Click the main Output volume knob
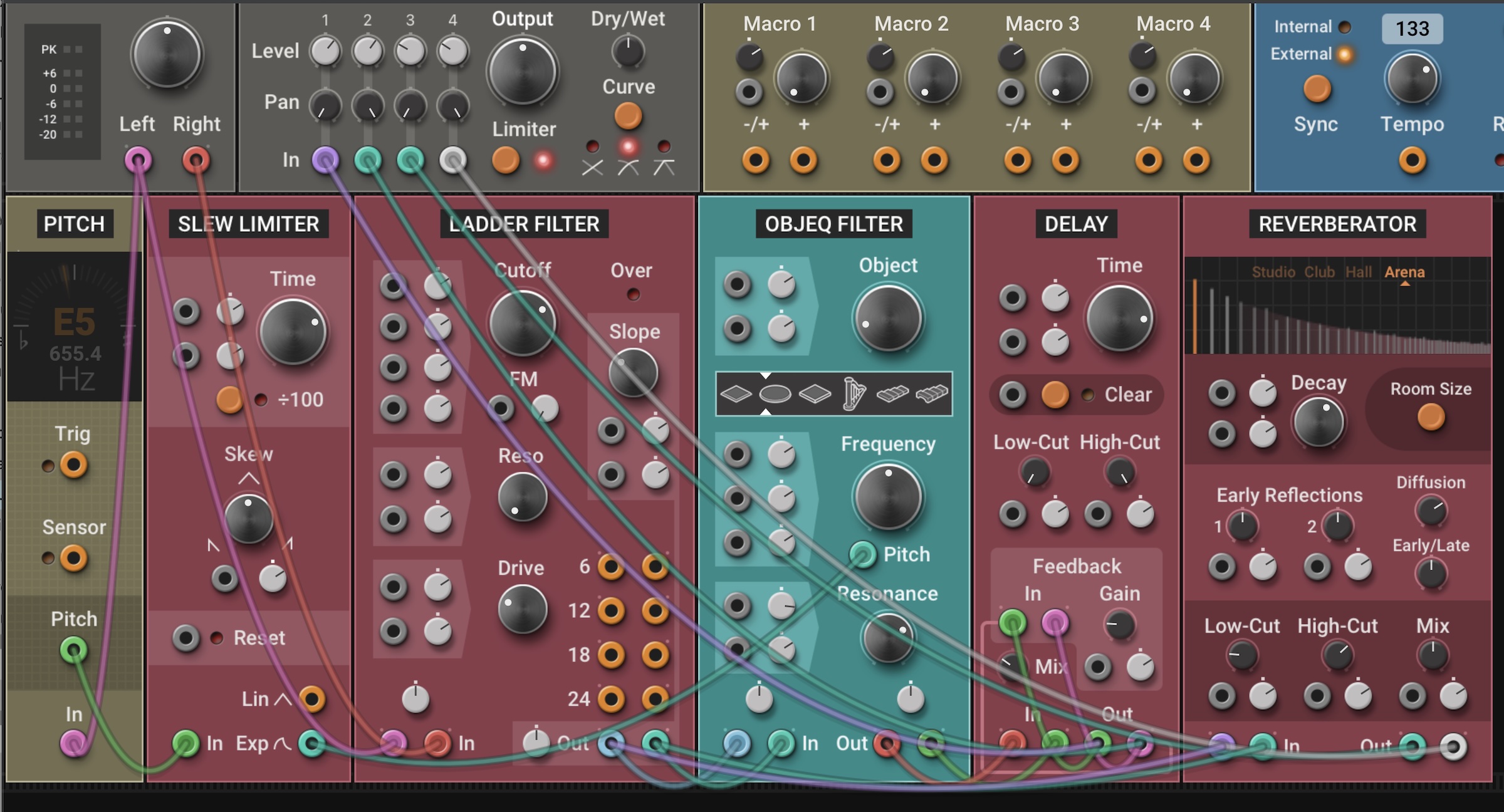 pos(523,72)
